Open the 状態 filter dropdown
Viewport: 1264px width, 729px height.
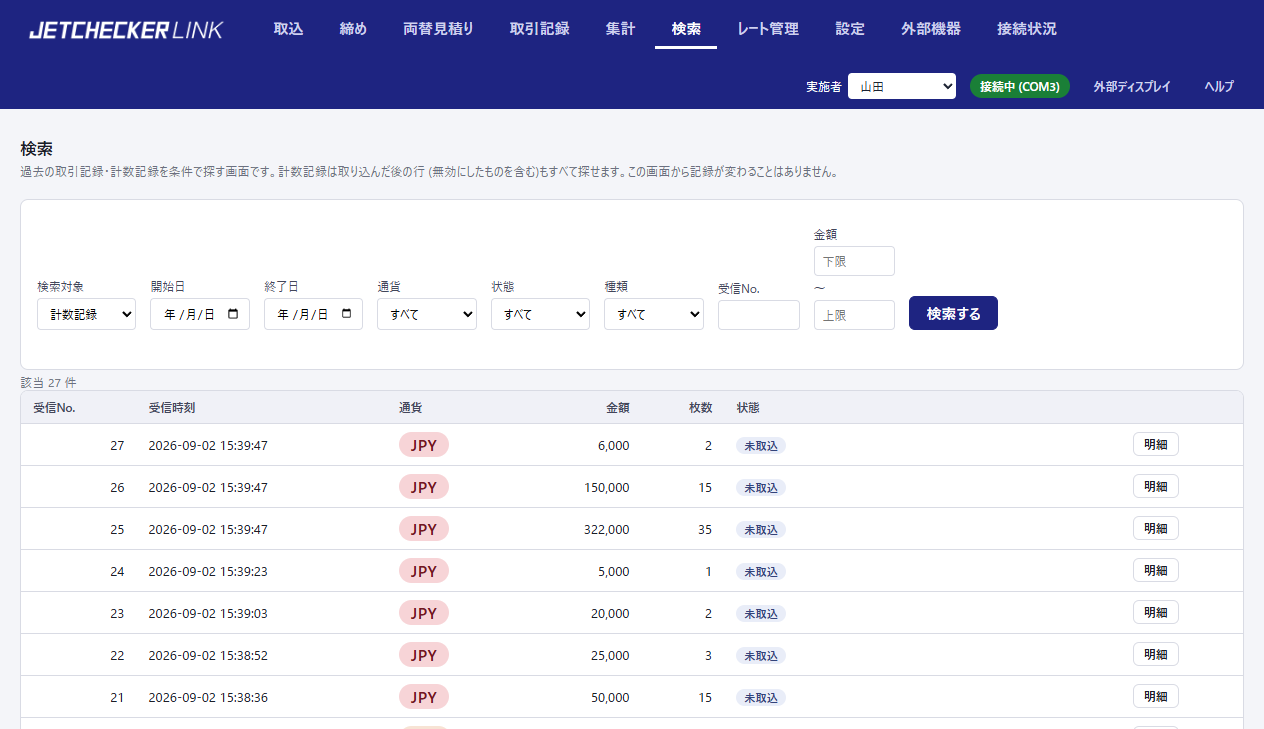pyautogui.click(x=540, y=314)
